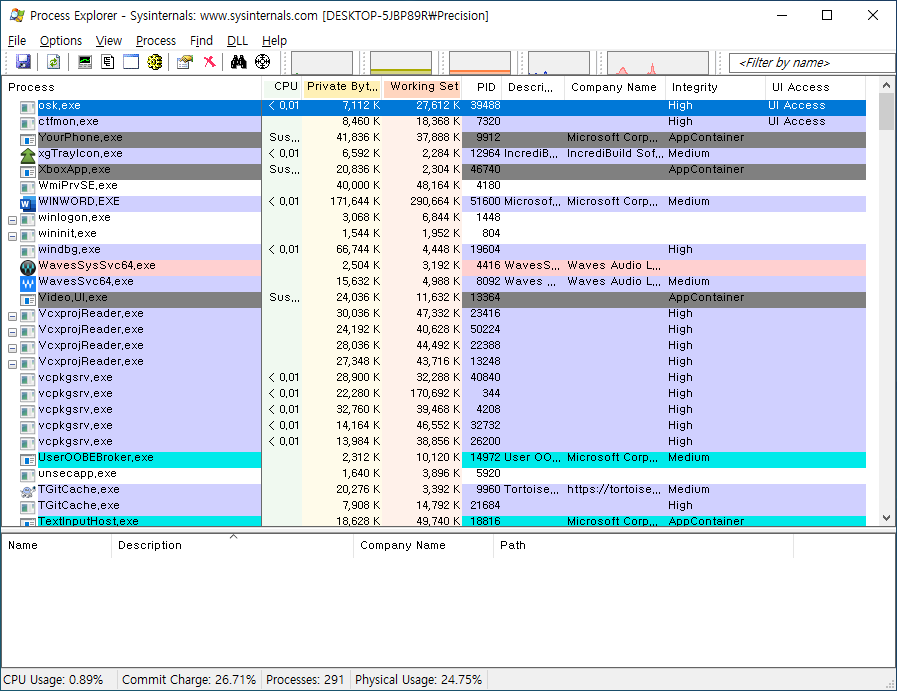Click the XboxApp.exe process icon

click(27, 171)
